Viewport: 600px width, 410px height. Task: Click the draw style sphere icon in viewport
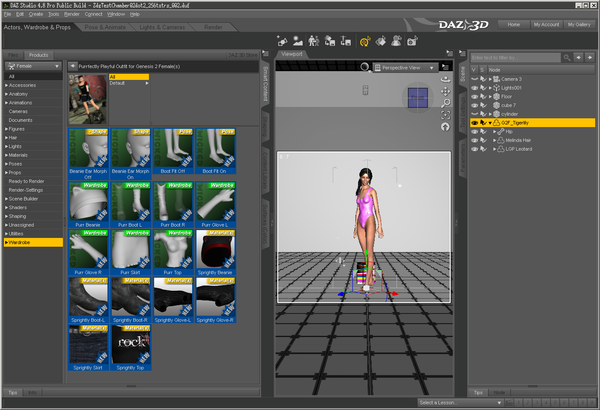click(x=365, y=67)
